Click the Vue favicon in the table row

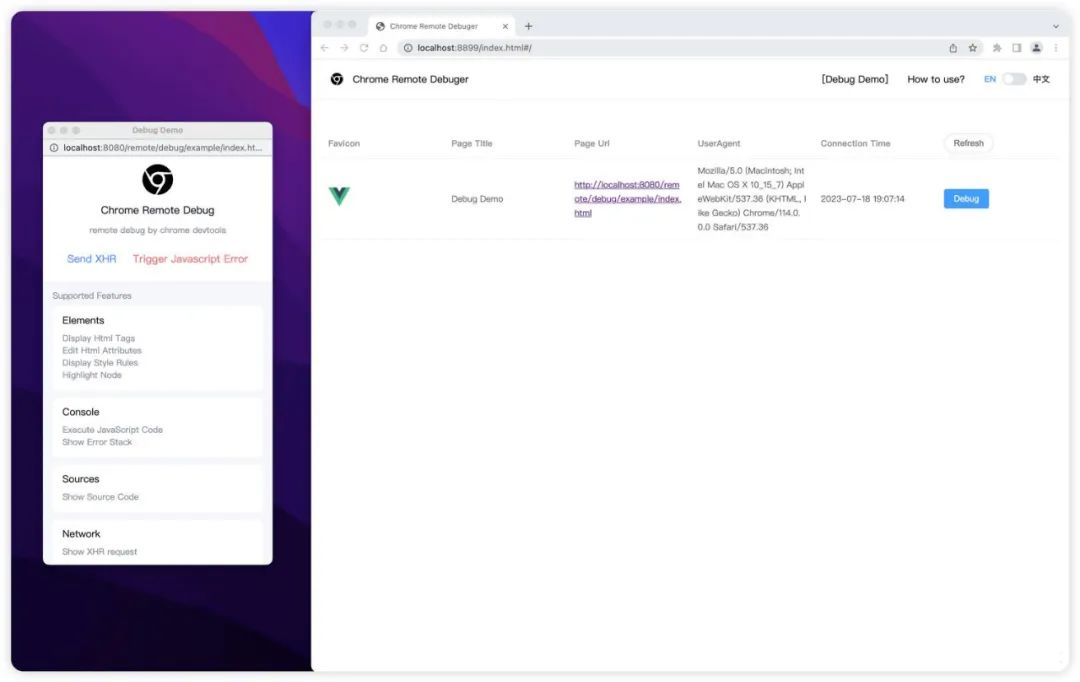[339, 196]
